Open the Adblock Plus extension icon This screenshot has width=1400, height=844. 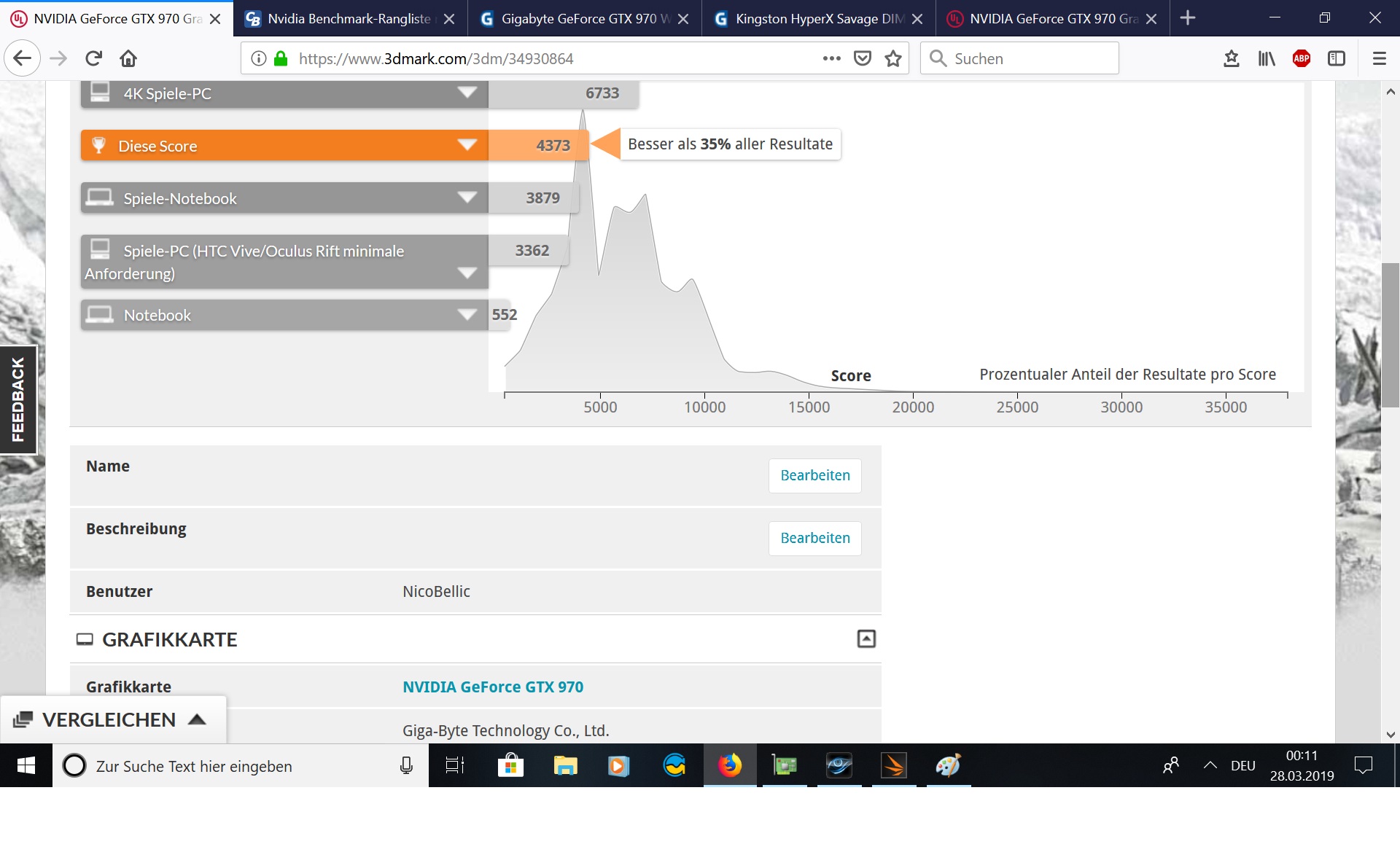[x=1301, y=58]
